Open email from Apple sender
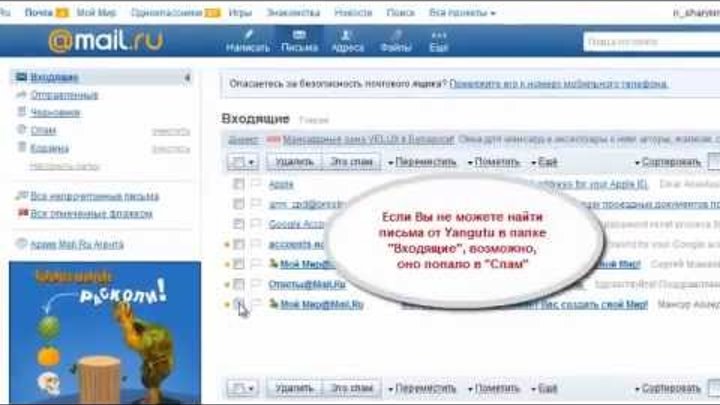Viewport: 720px width, 405px height. [281, 185]
